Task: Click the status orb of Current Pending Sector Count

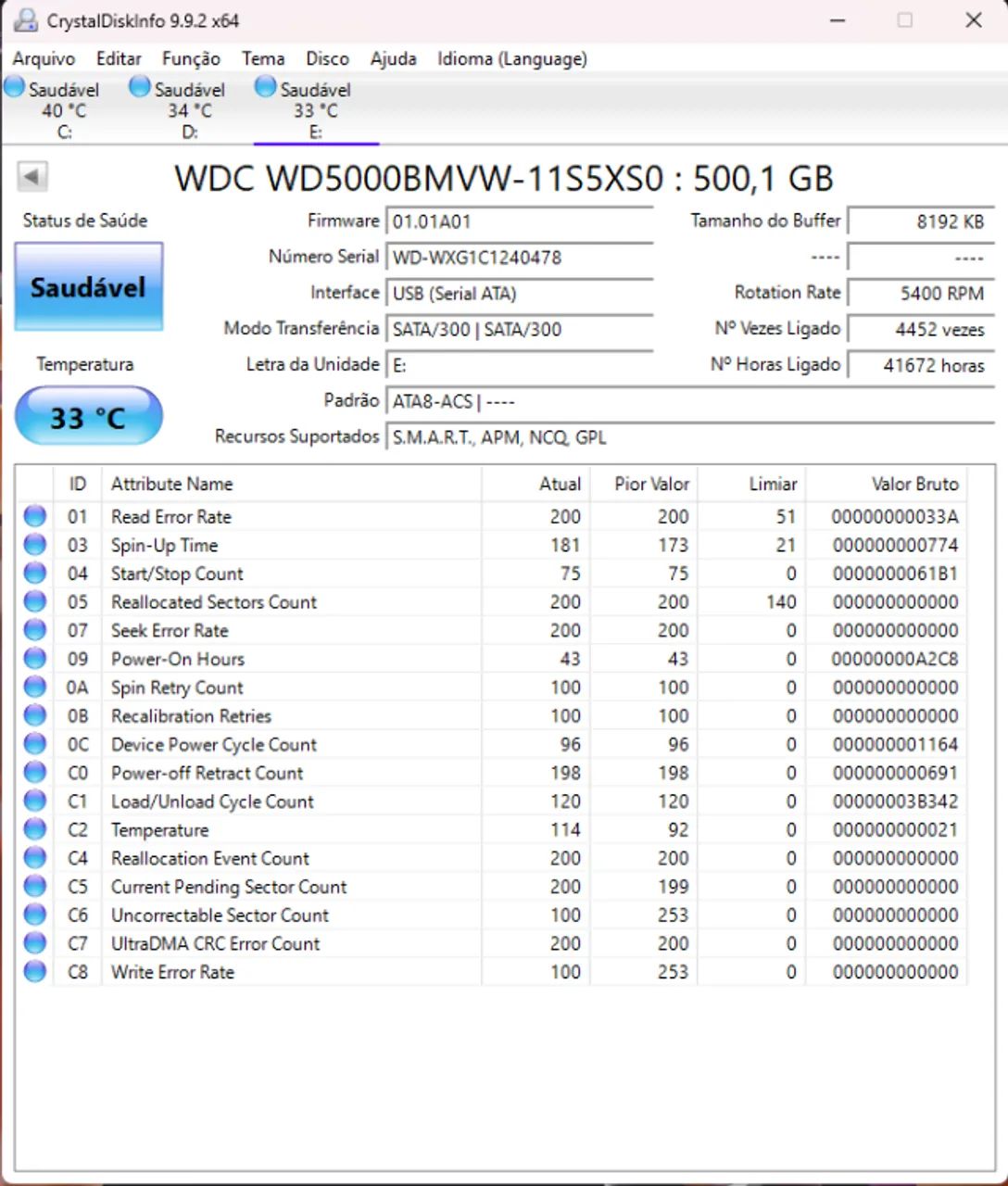Action: (35, 887)
